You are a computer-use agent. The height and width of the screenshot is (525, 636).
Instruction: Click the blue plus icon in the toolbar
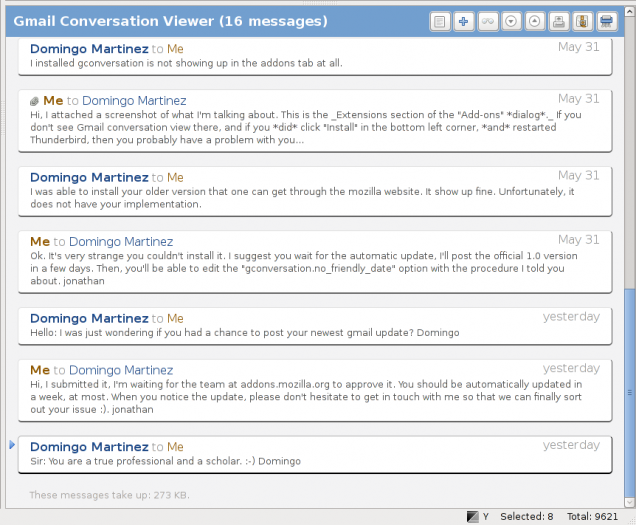point(463,22)
